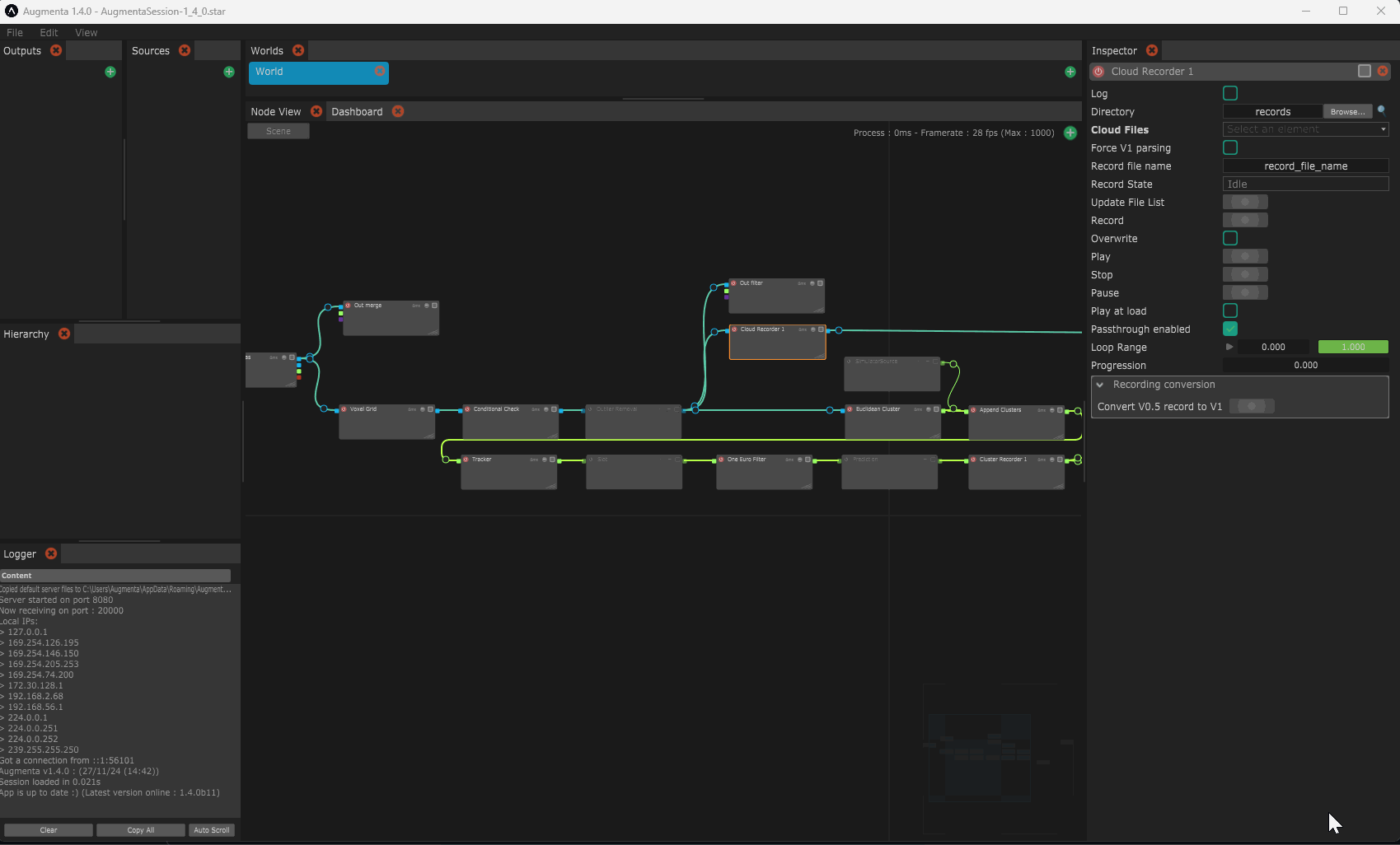Click the power icon on Euclidean Cluster node
The height and width of the screenshot is (845, 1400).
click(850, 409)
